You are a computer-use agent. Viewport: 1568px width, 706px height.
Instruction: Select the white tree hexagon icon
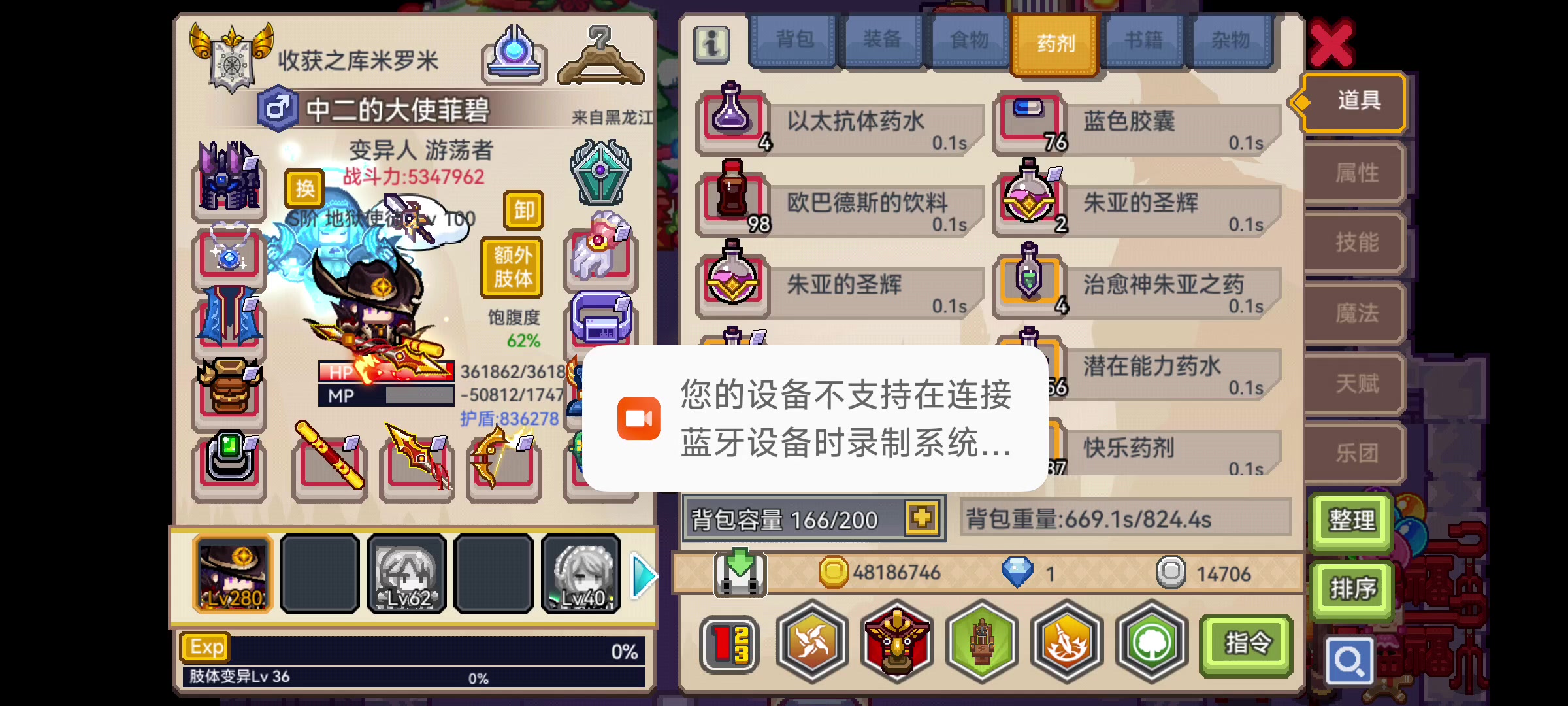[x=1152, y=641]
